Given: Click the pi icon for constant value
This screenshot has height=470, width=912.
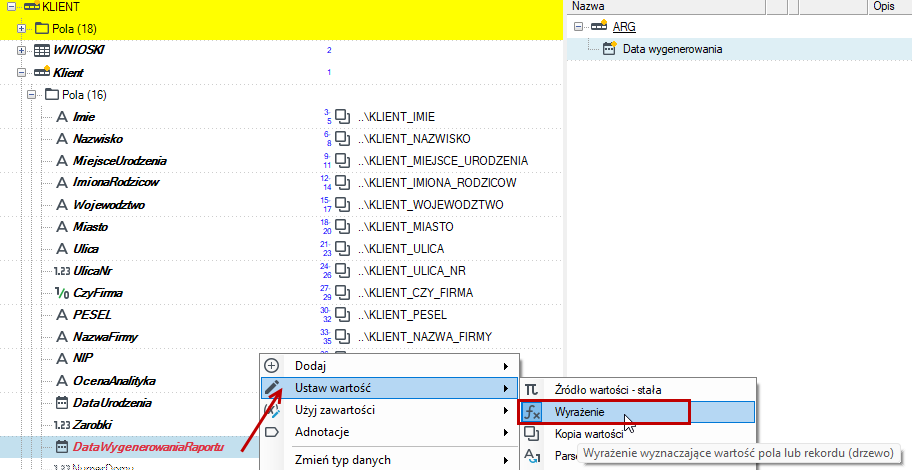Looking at the screenshot, I should click(531, 390).
